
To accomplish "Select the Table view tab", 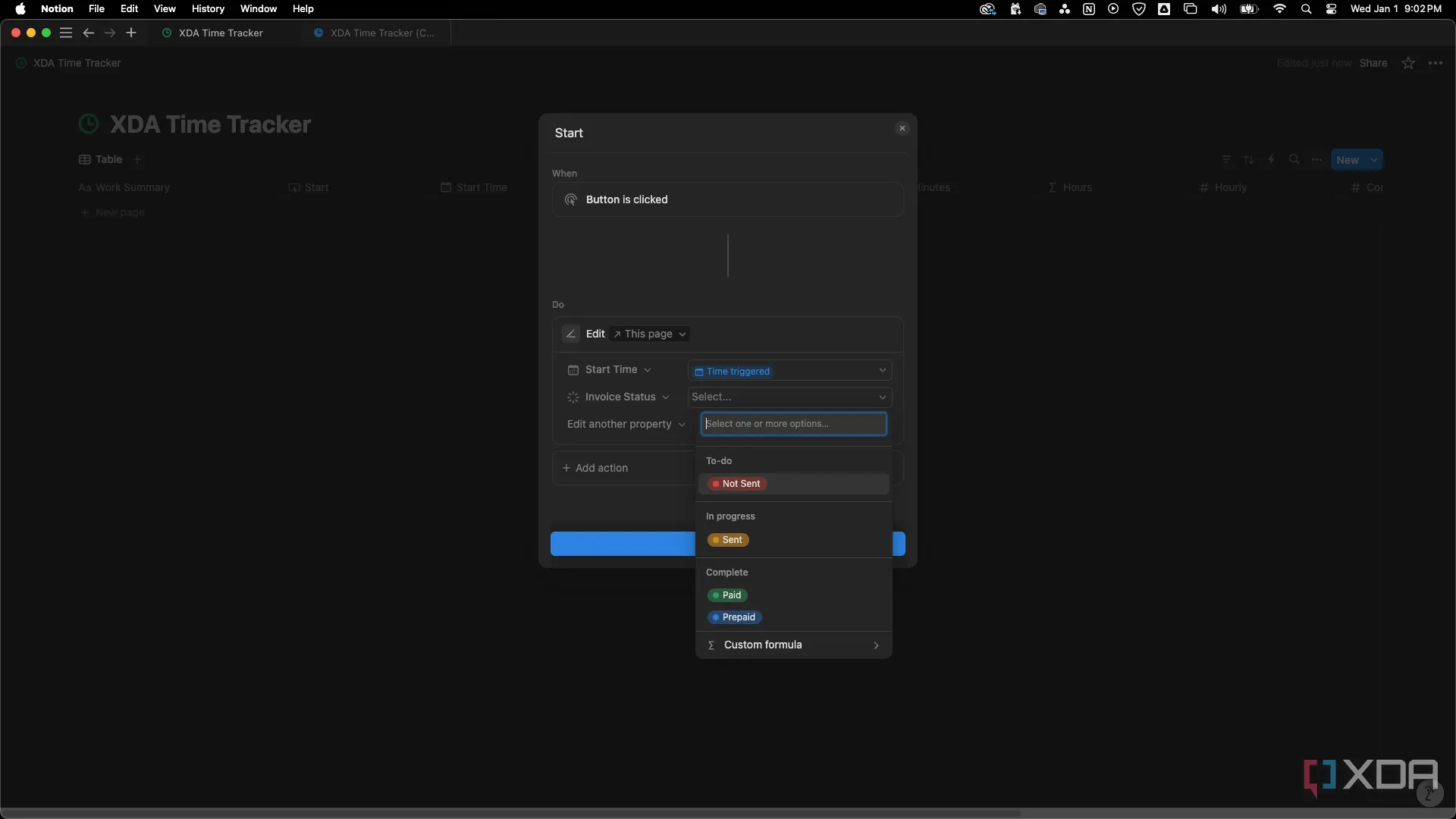I will tap(101, 159).
